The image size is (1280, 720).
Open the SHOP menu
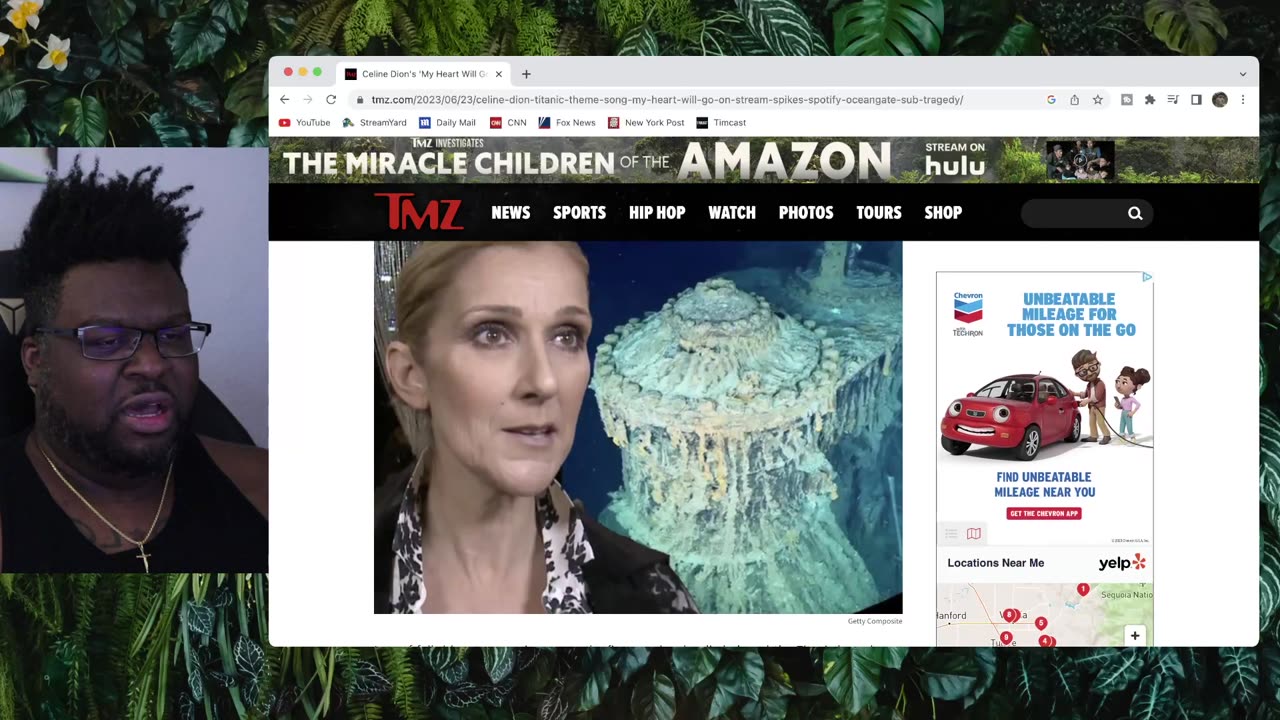coord(943,213)
